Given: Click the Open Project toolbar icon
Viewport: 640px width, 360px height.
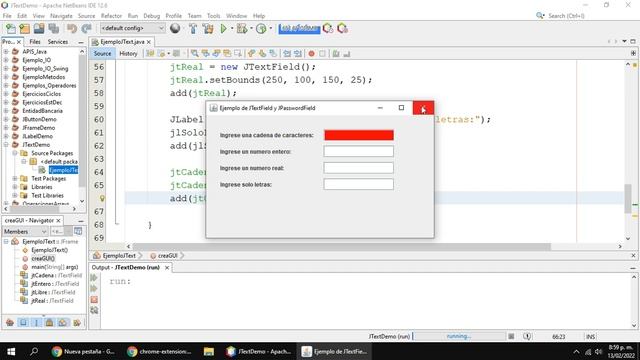Looking at the screenshot, I should pos(39,29).
